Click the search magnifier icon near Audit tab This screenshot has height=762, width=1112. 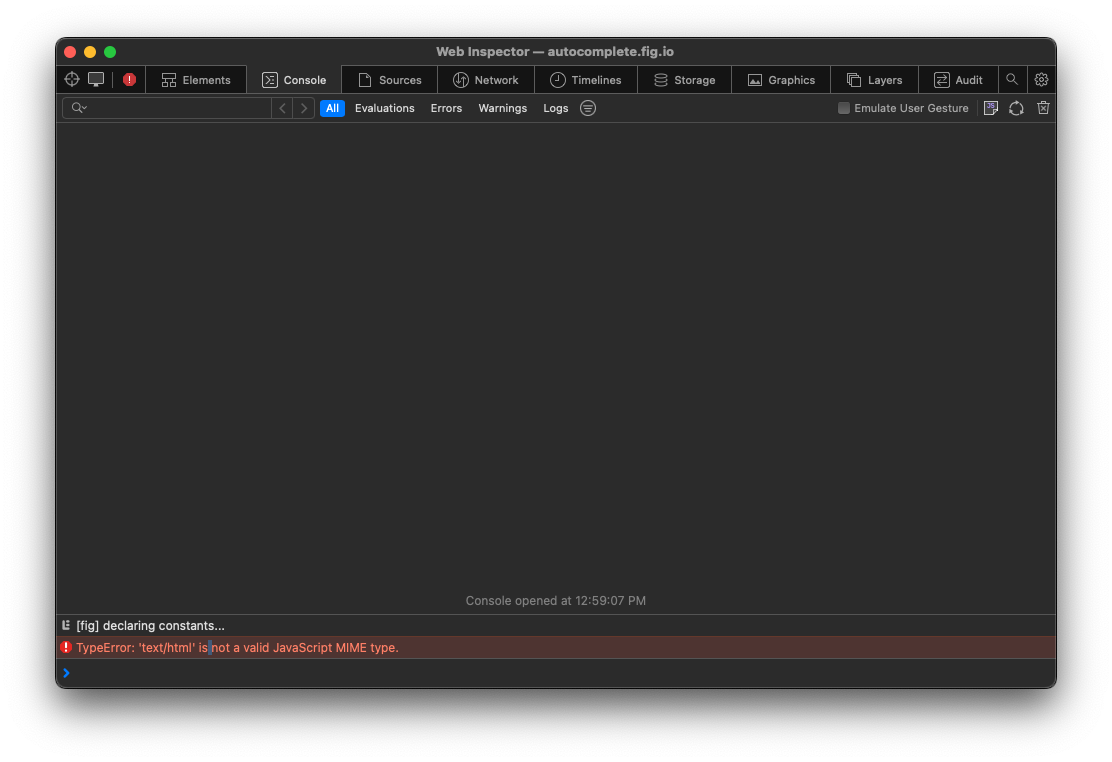click(1012, 79)
